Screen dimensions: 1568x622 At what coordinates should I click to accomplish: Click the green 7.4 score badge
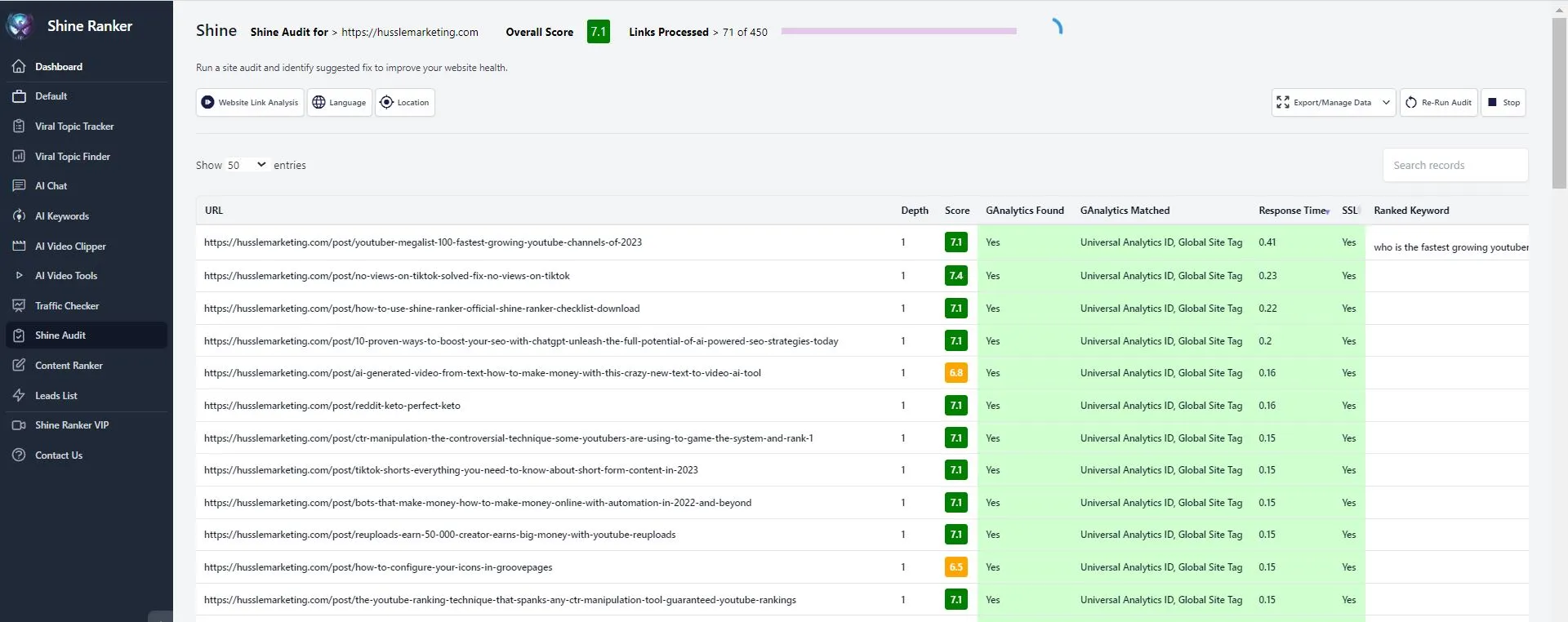pyautogui.click(x=955, y=276)
